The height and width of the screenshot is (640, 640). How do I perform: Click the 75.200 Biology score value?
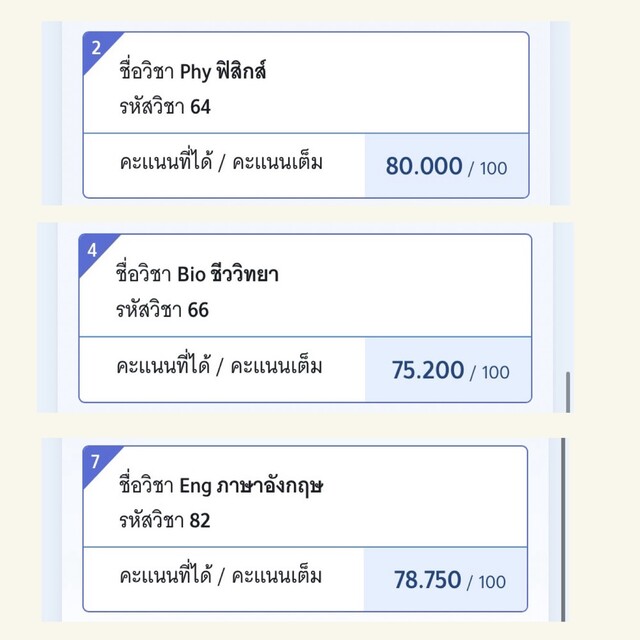[x=428, y=370]
